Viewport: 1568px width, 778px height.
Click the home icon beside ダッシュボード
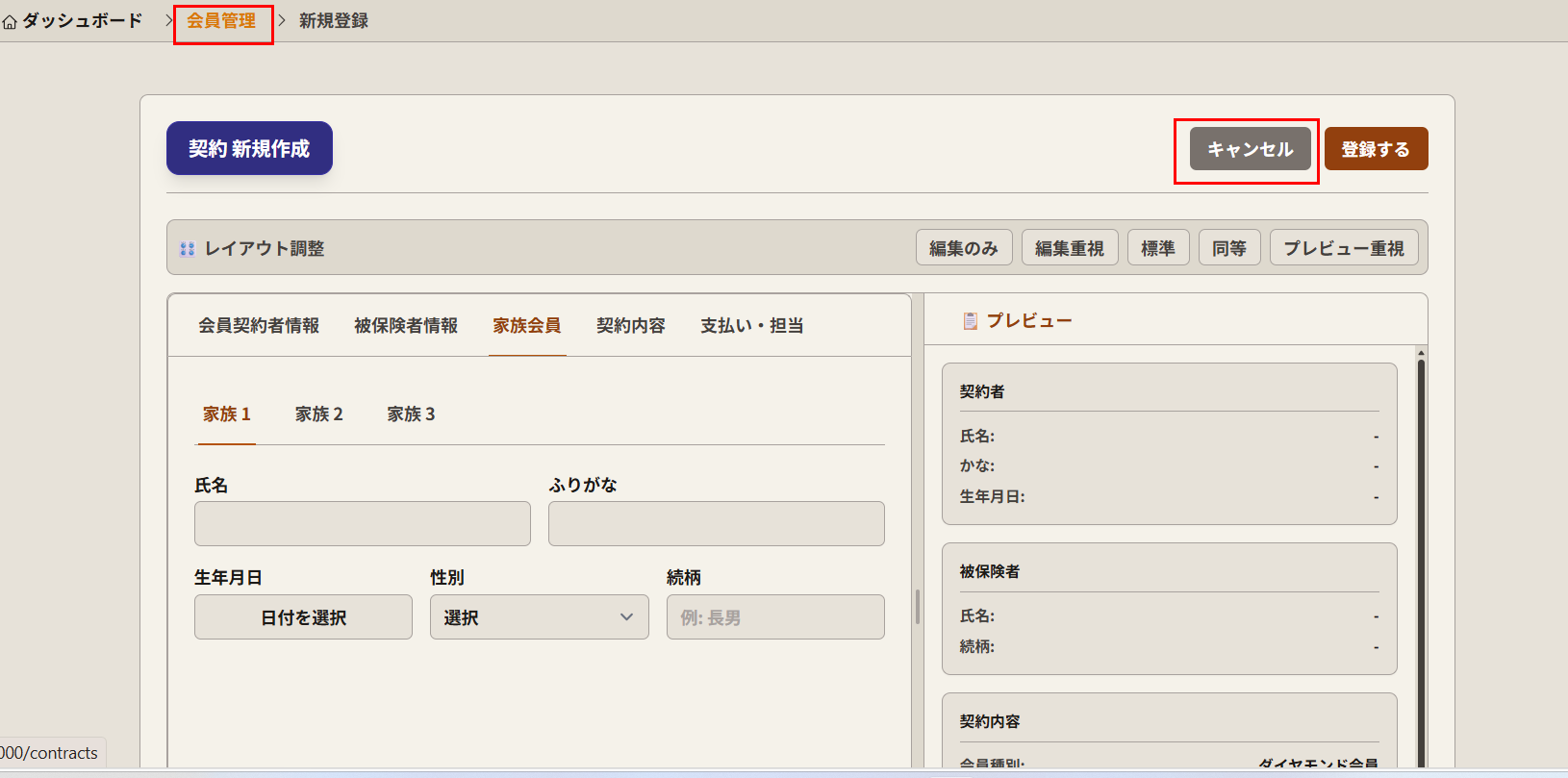point(10,22)
